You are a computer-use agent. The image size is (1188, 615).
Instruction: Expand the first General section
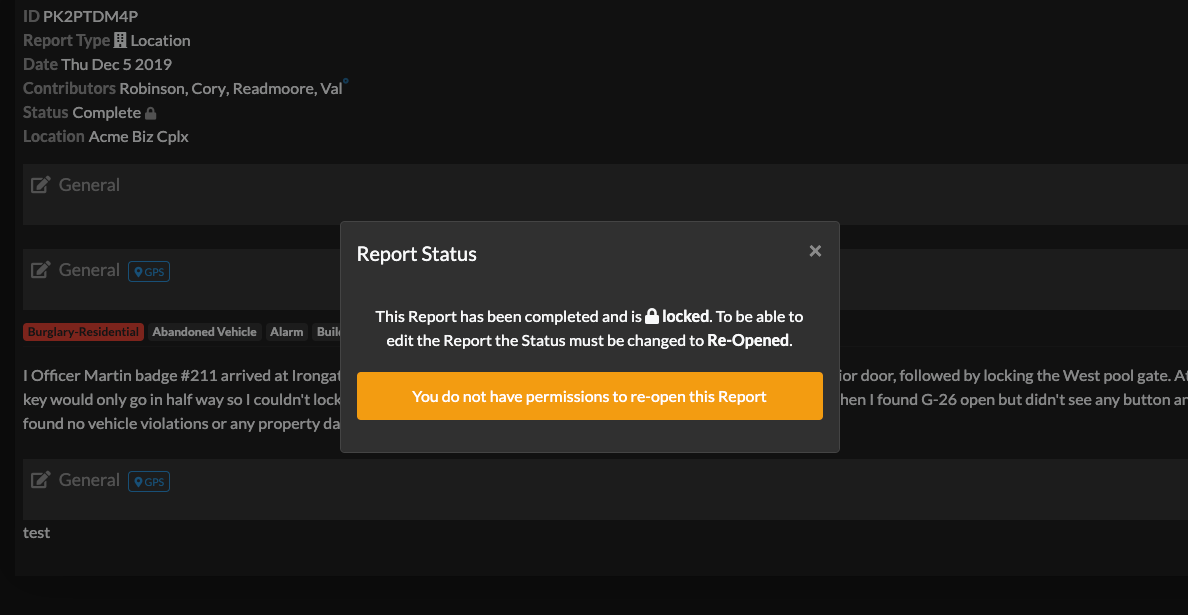coord(90,184)
